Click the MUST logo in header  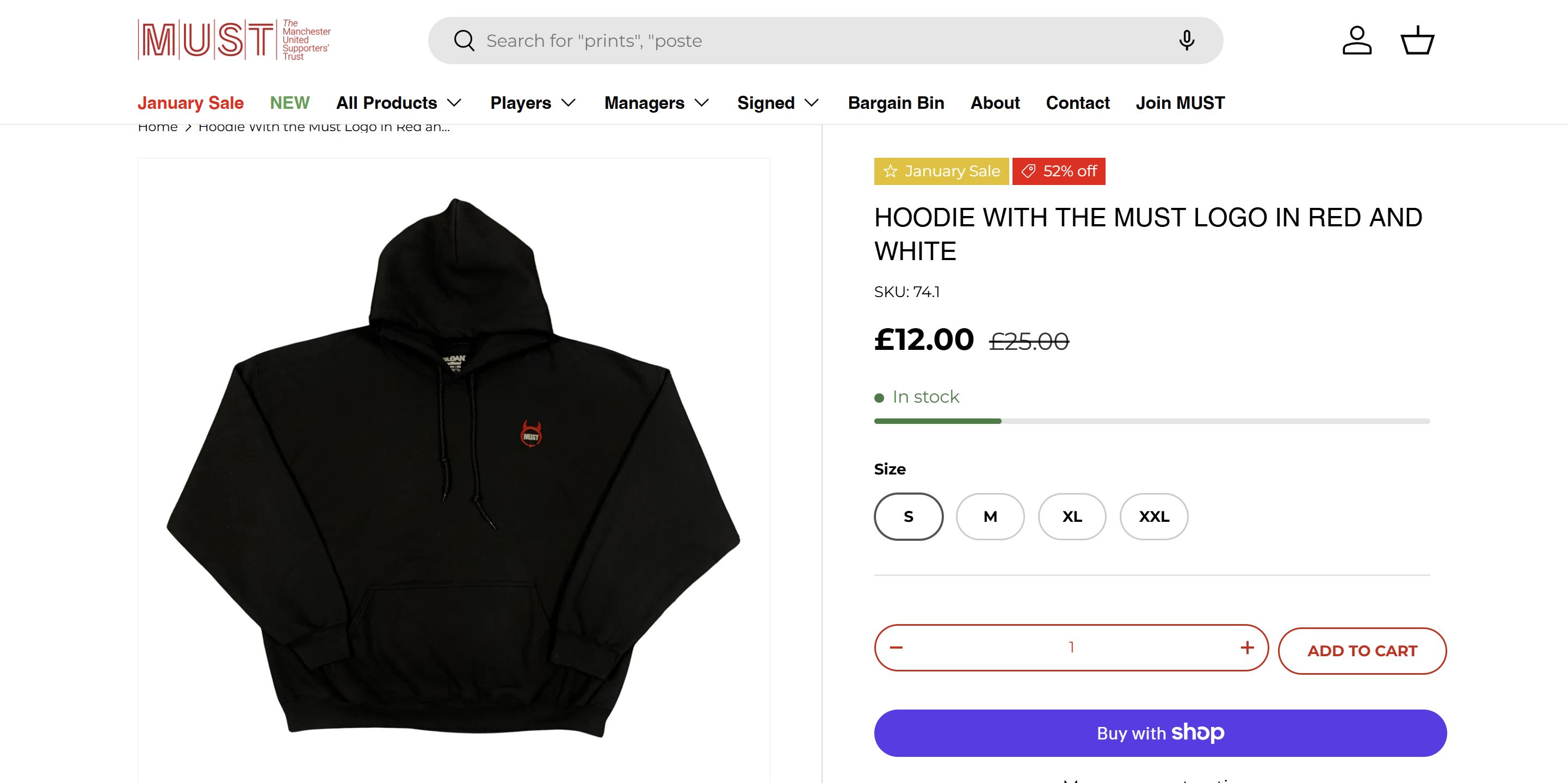(x=234, y=40)
